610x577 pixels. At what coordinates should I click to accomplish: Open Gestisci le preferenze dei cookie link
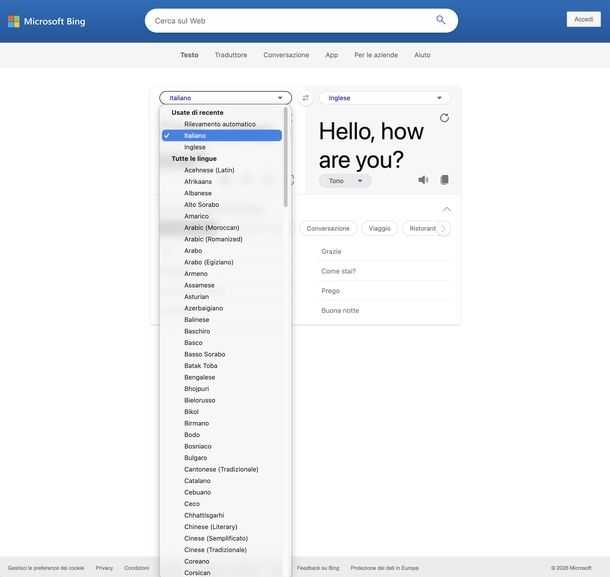pyautogui.click(x=46, y=568)
